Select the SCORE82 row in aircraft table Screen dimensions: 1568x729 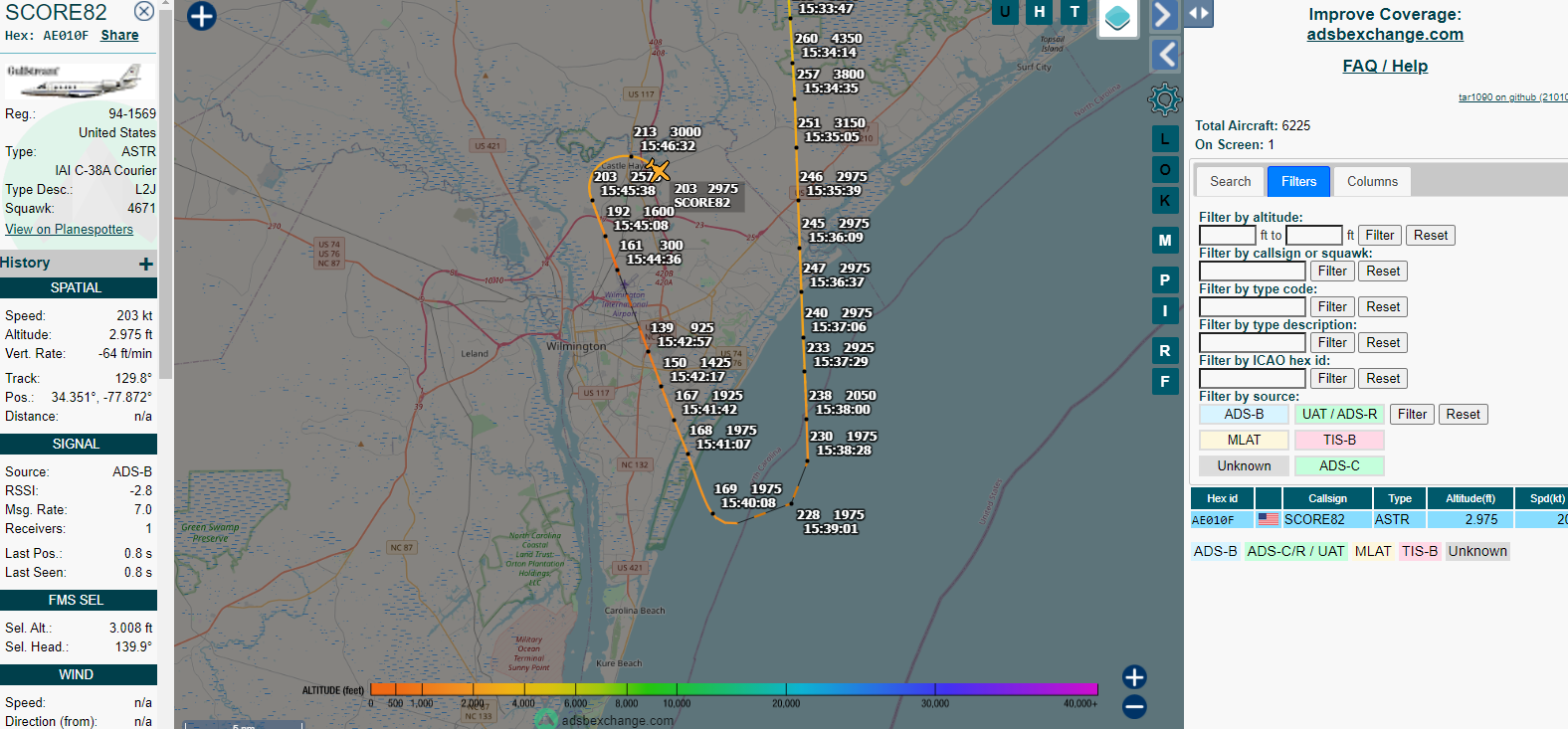[1379, 520]
